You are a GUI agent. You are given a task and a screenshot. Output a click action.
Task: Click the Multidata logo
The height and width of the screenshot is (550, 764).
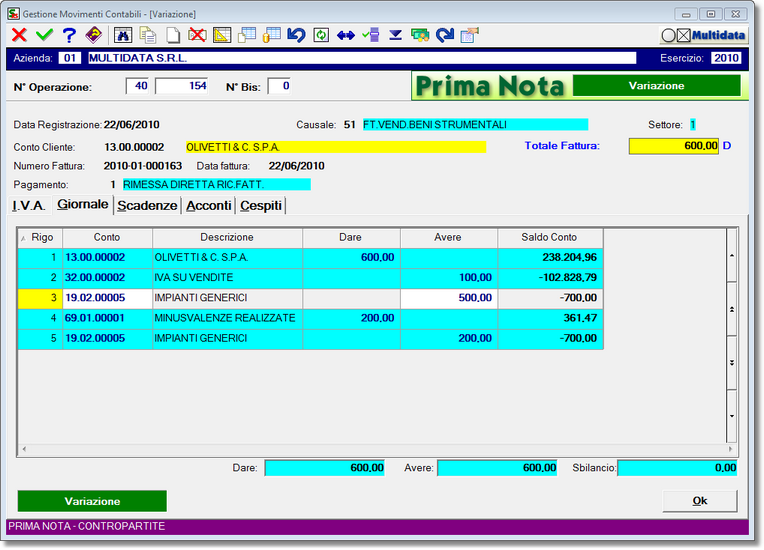pos(704,35)
